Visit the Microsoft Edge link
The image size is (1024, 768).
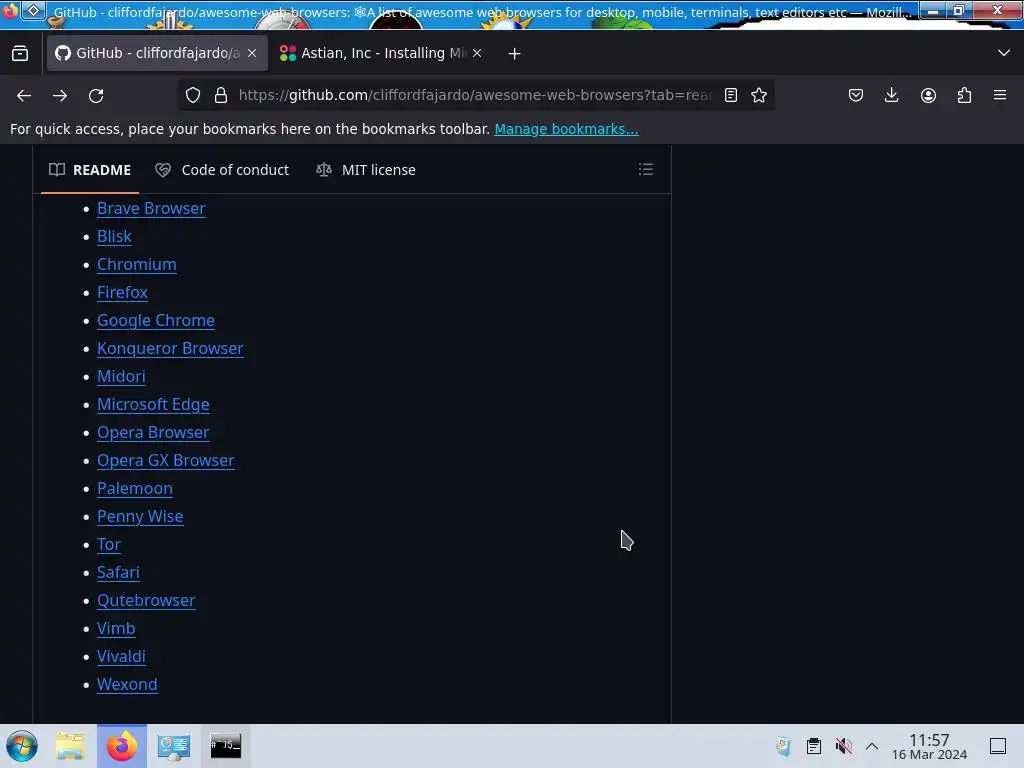(x=153, y=405)
